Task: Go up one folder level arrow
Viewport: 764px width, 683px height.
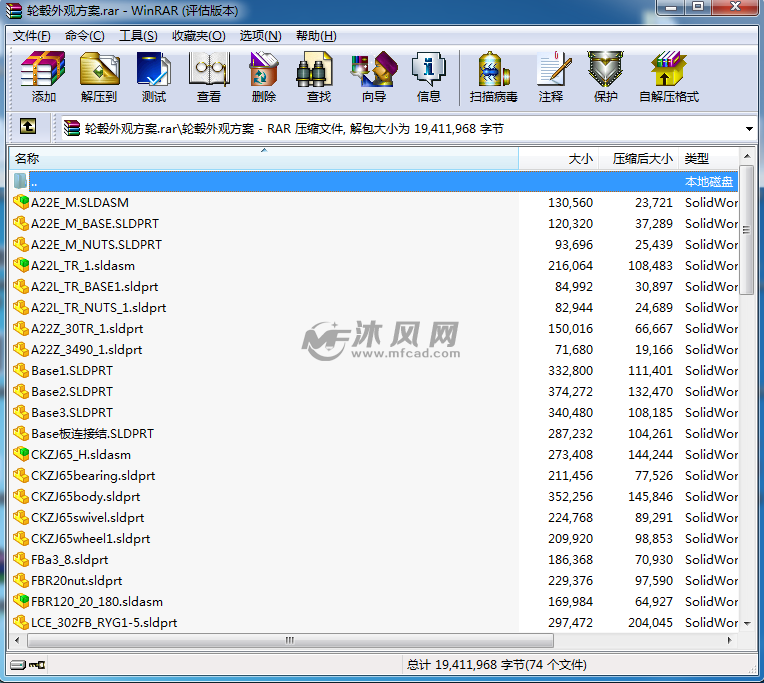Action: click(28, 127)
